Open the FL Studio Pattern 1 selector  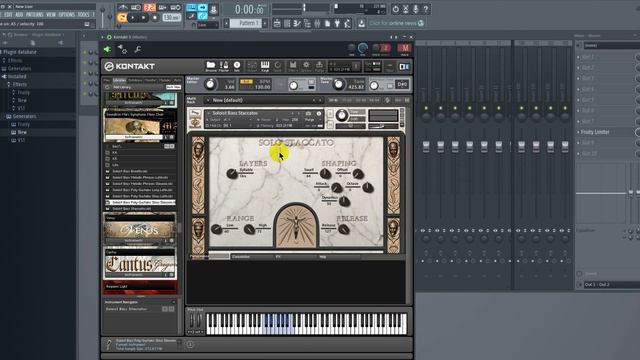(x=246, y=23)
